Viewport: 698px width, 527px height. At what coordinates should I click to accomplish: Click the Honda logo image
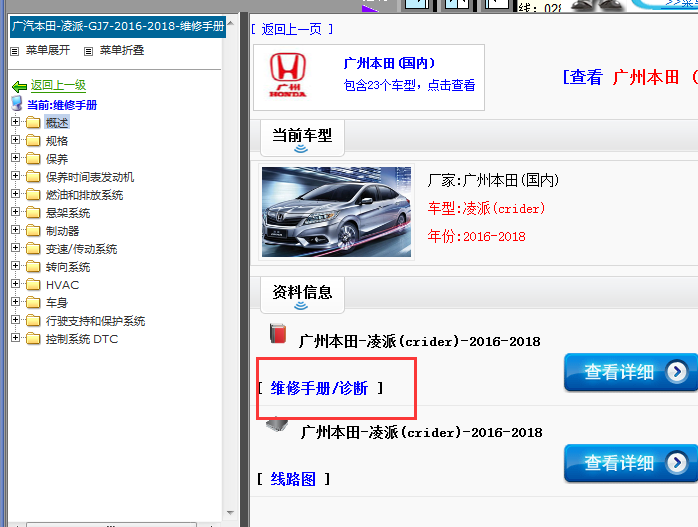click(288, 74)
